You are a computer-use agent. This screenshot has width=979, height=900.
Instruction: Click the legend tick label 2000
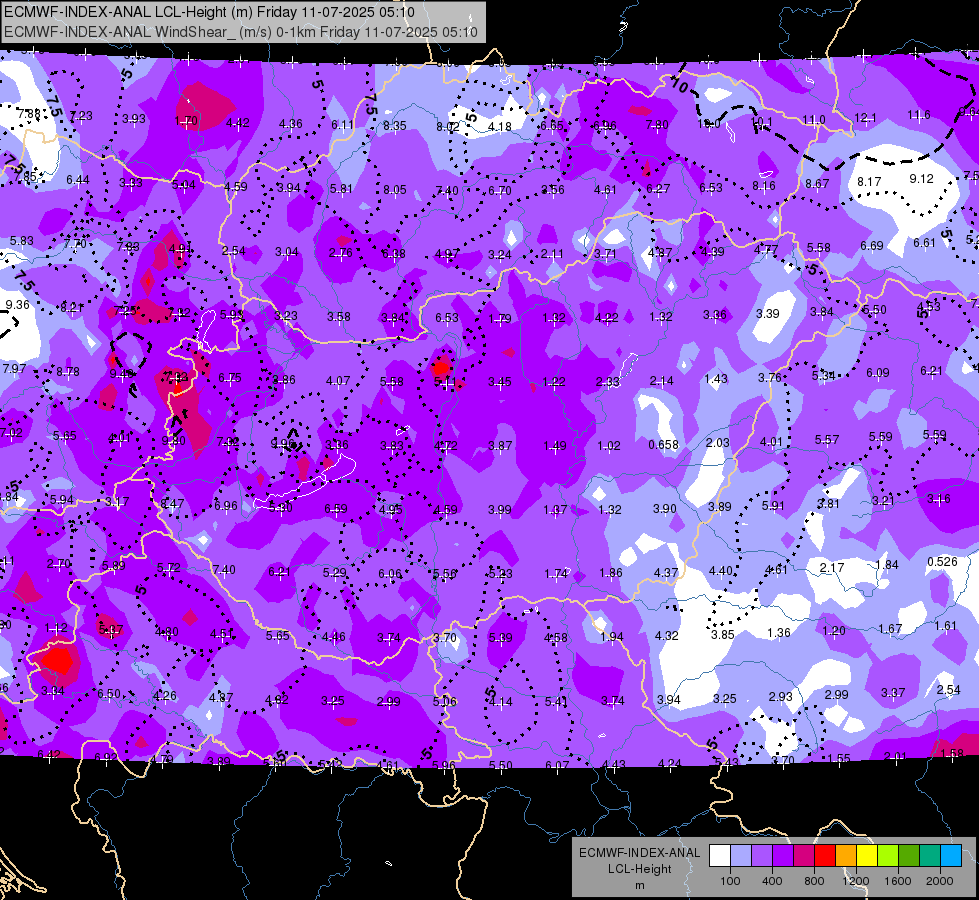tap(940, 881)
